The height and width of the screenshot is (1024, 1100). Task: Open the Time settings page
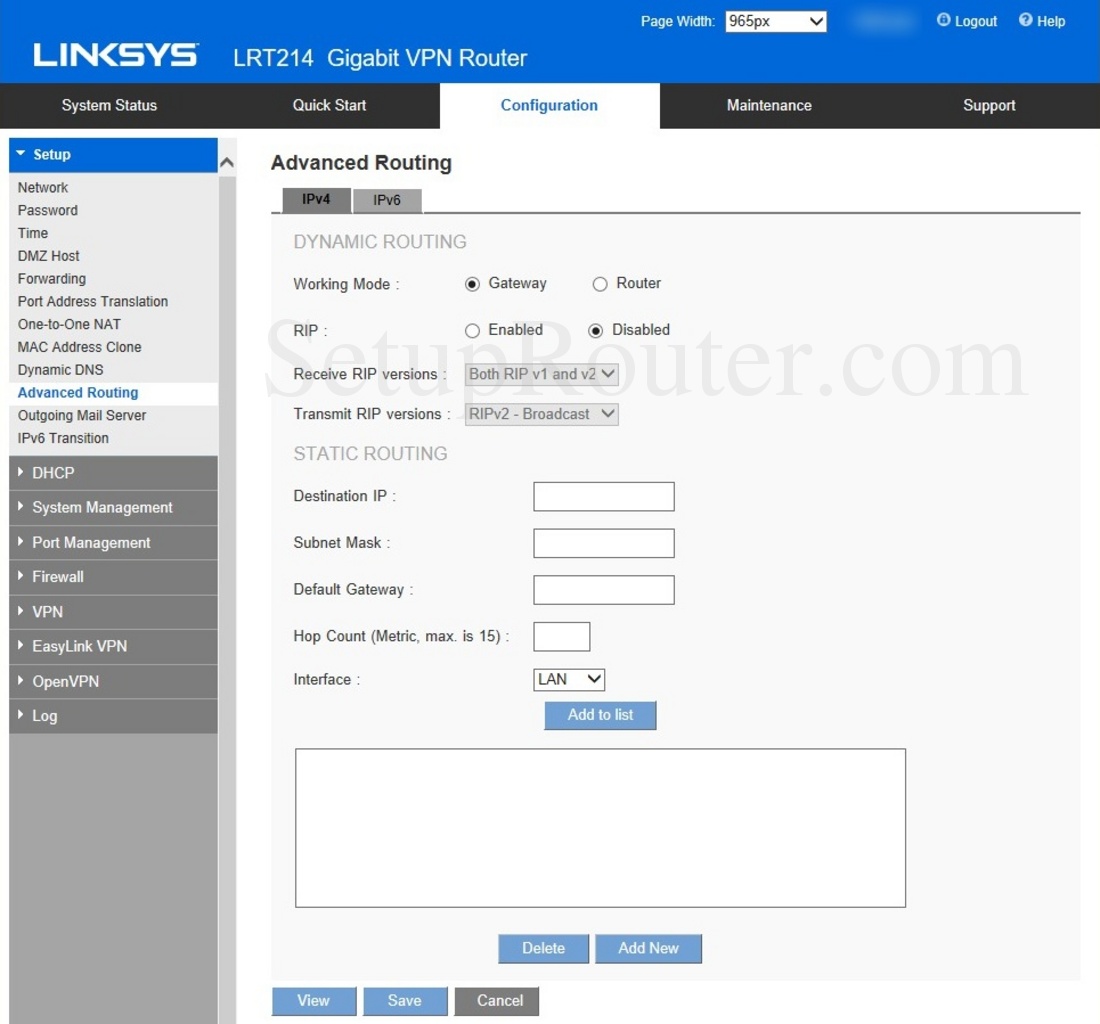[33, 234]
